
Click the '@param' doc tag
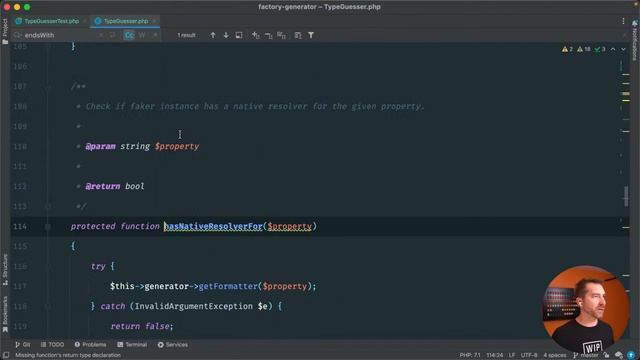coord(100,147)
